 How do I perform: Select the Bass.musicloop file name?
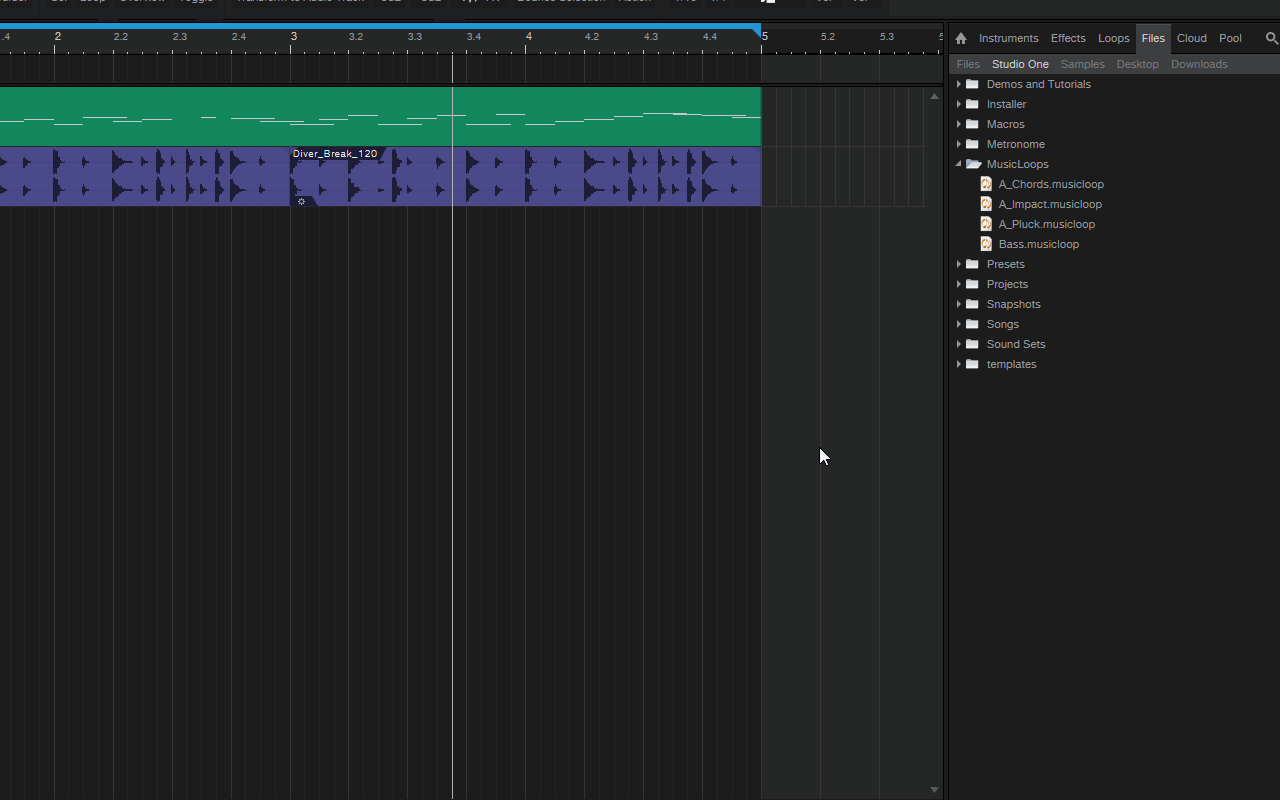point(1038,244)
